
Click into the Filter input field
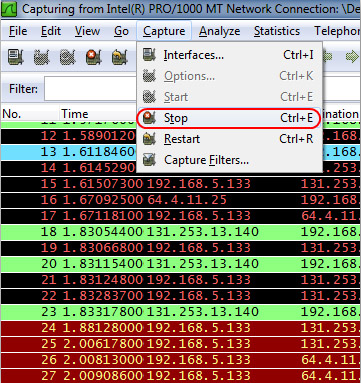(x=90, y=88)
